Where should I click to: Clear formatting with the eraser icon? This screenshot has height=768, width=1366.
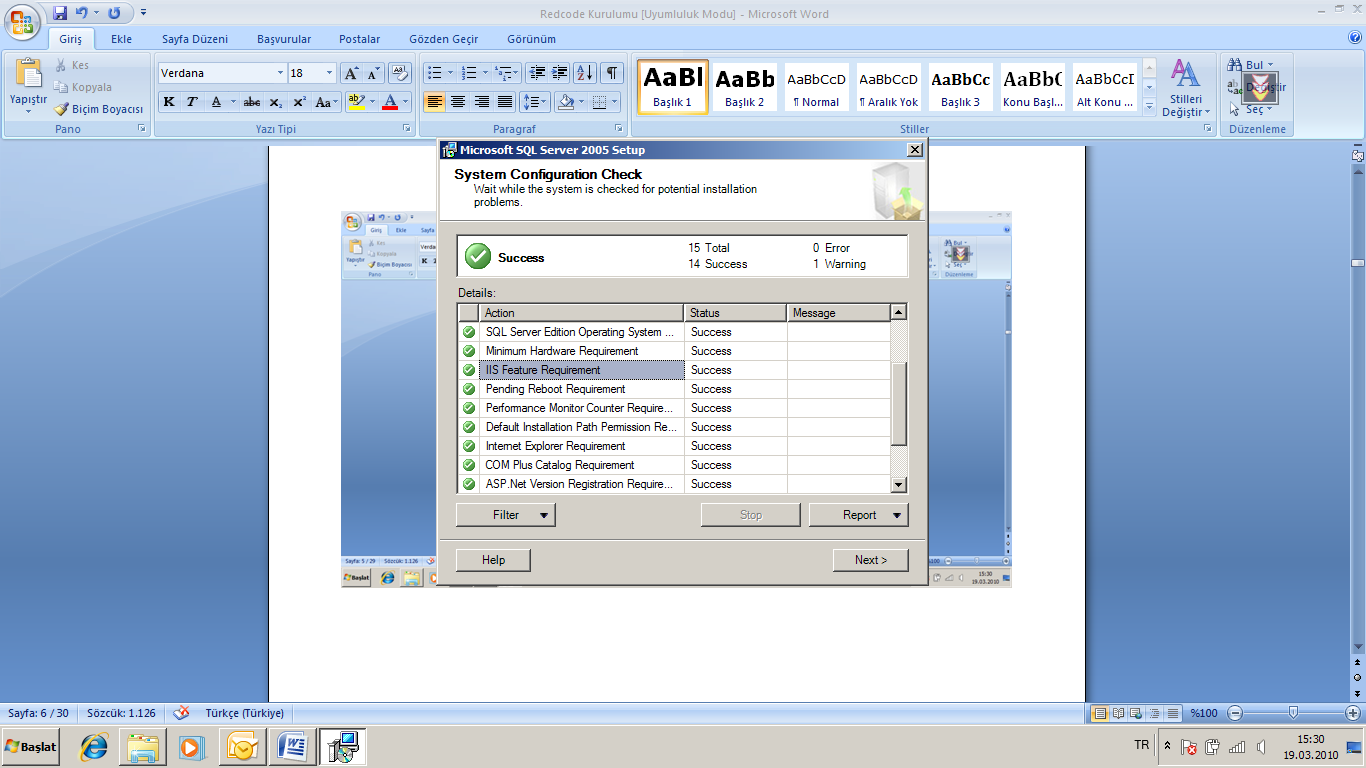pos(400,73)
